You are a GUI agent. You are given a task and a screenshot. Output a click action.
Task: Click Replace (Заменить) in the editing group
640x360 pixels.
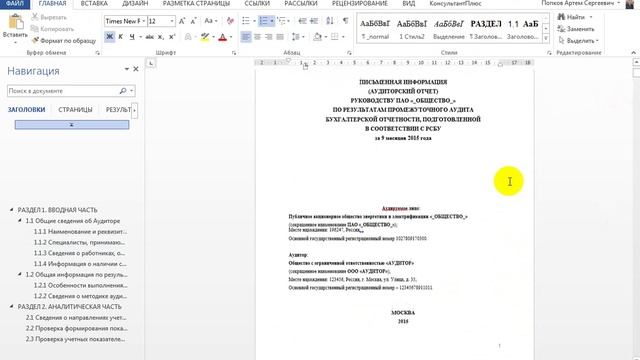576,29
